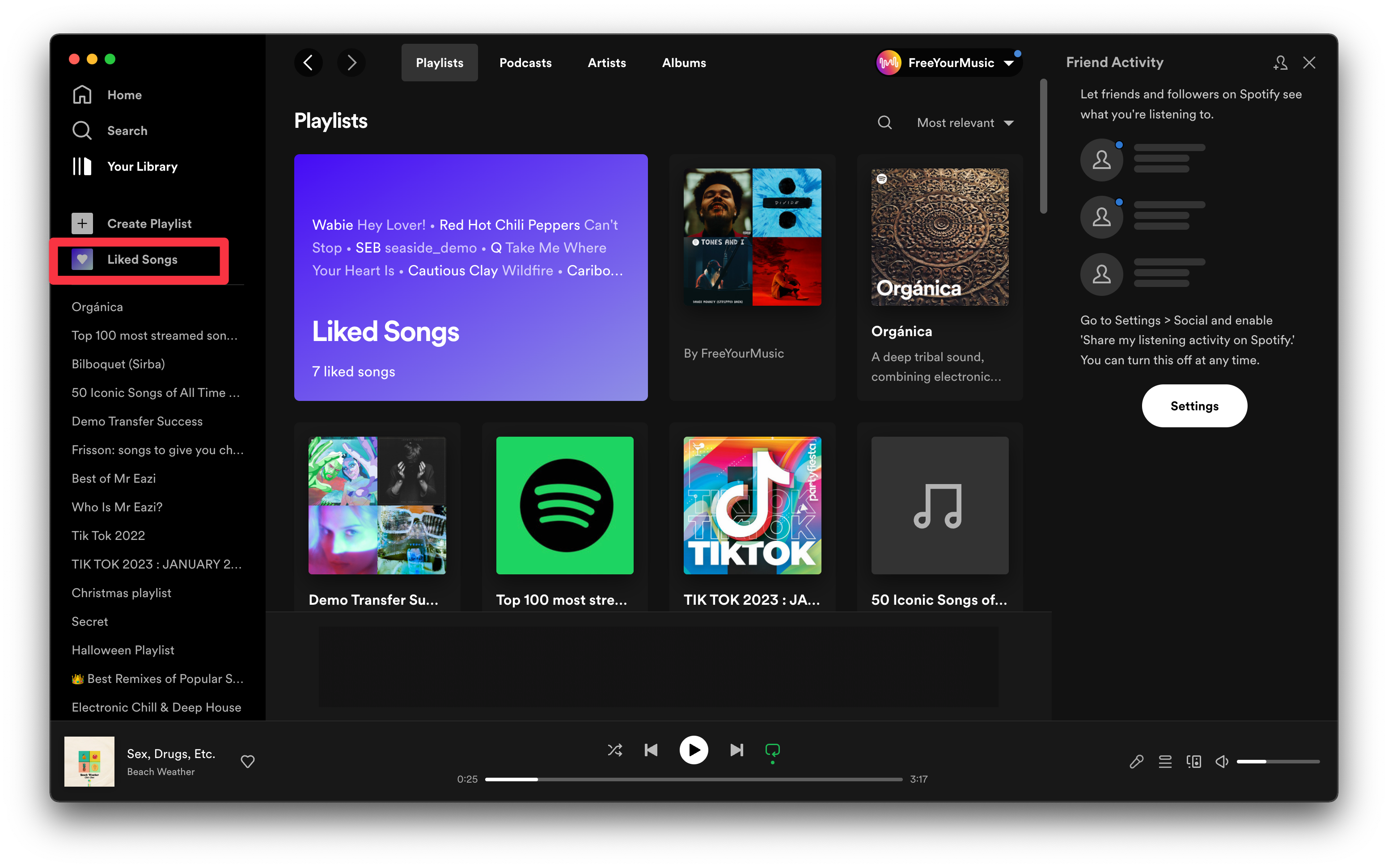Click the FreeYourMusic profile avatar
This screenshot has height=868, width=1388.
point(889,63)
